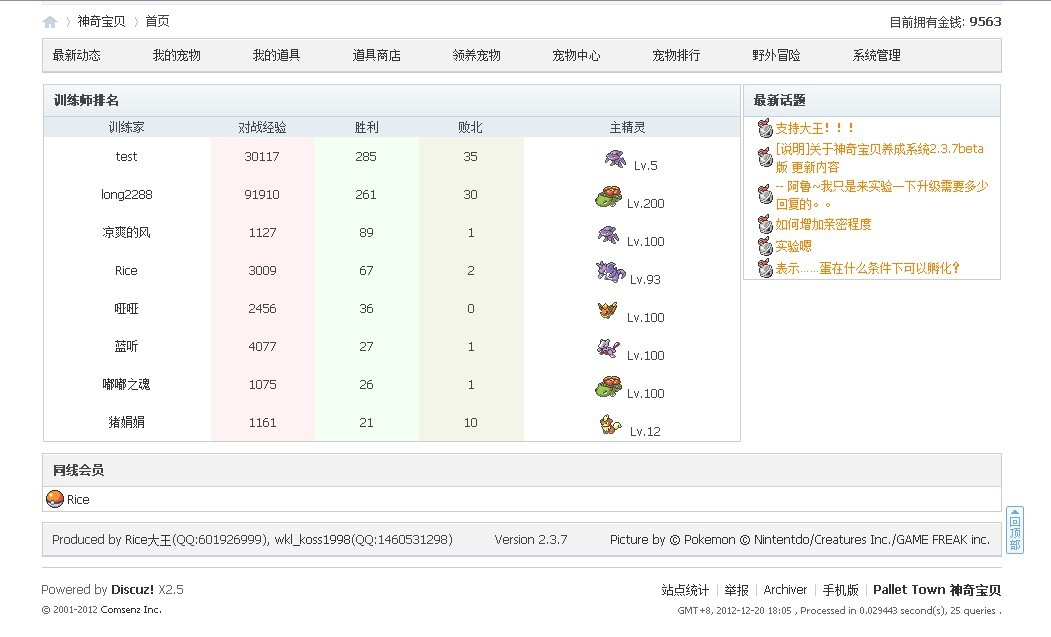Click the back to top button 回顶部
This screenshot has width=1051, height=637.
click(x=1014, y=530)
